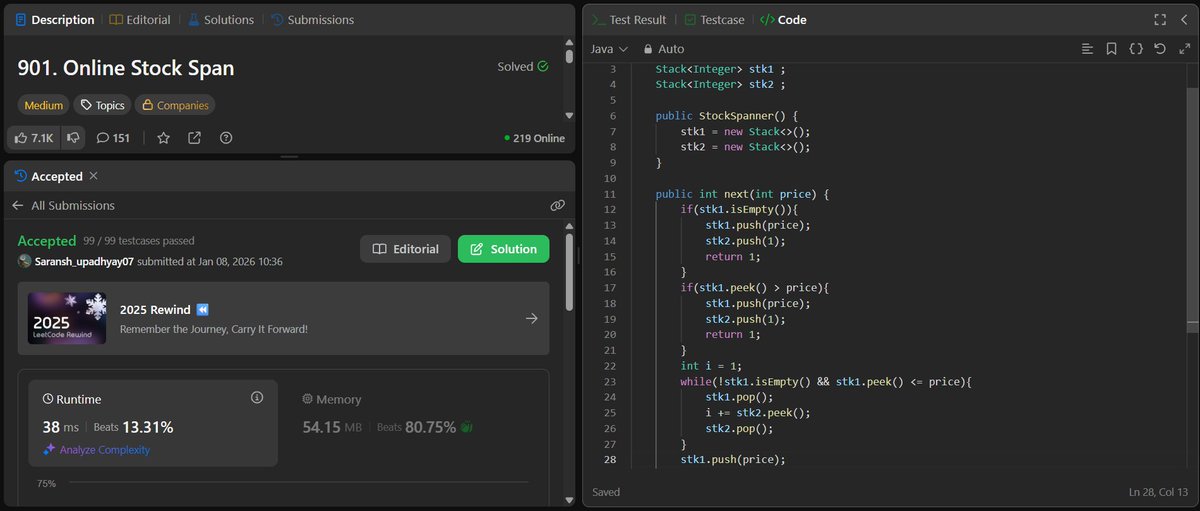Screen dimensions: 1200x511
Task: Open the Testcase tab
Action: tap(714, 19)
